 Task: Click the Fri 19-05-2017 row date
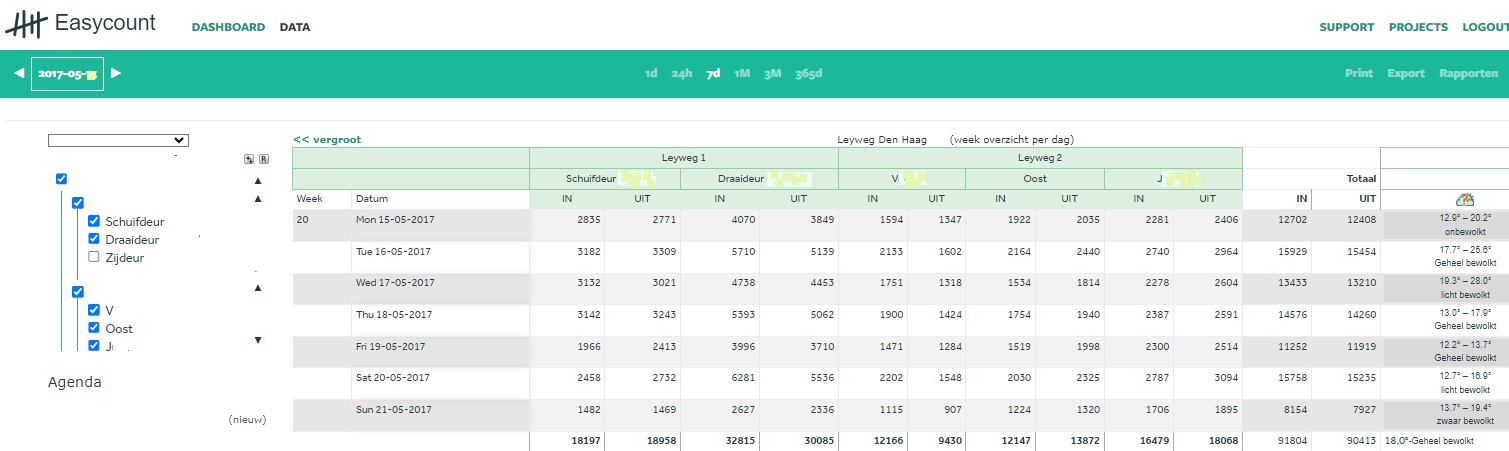pos(393,346)
